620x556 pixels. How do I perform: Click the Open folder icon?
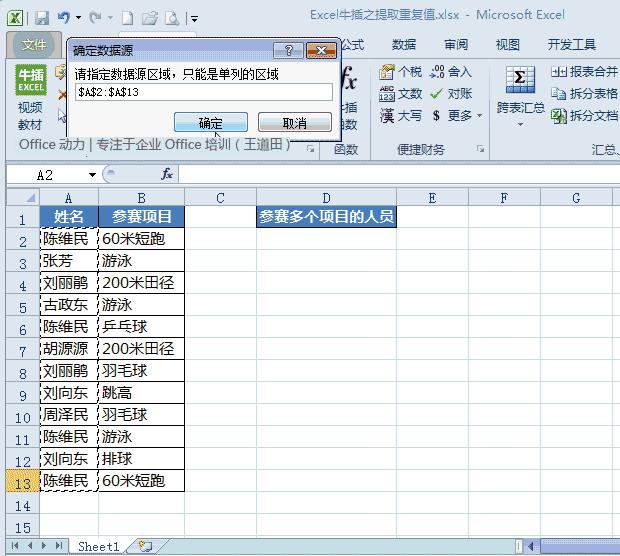point(150,18)
